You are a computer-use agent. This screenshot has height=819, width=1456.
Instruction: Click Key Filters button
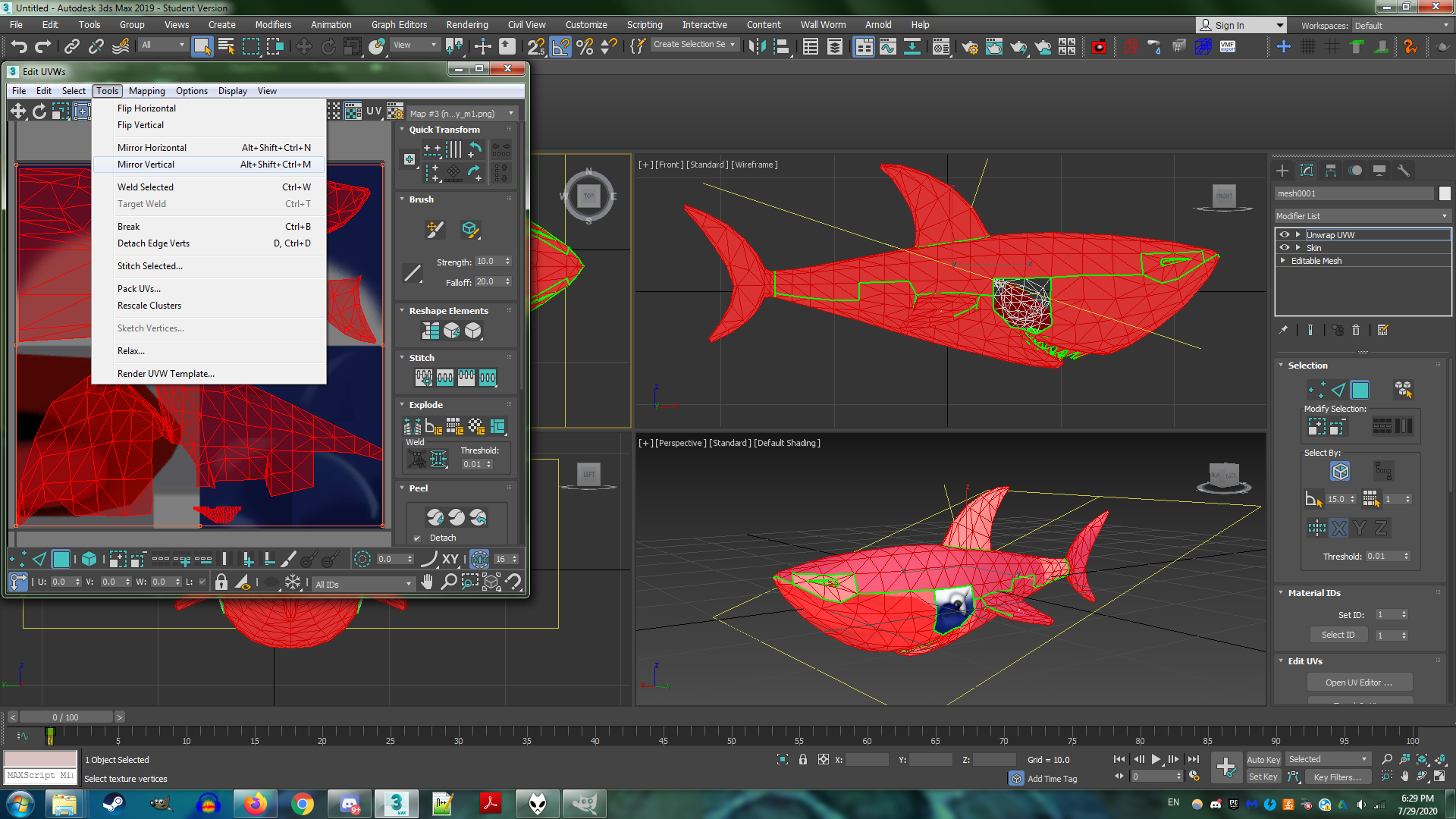tap(1338, 777)
